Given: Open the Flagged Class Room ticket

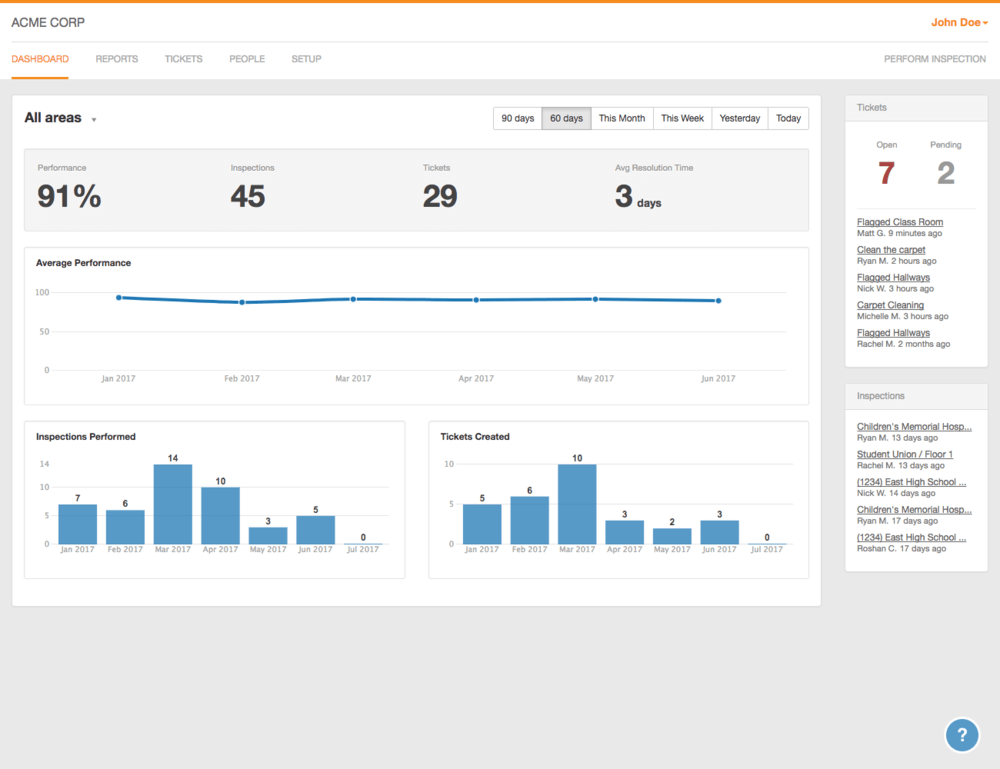Looking at the screenshot, I should click(x=899, y=222).
